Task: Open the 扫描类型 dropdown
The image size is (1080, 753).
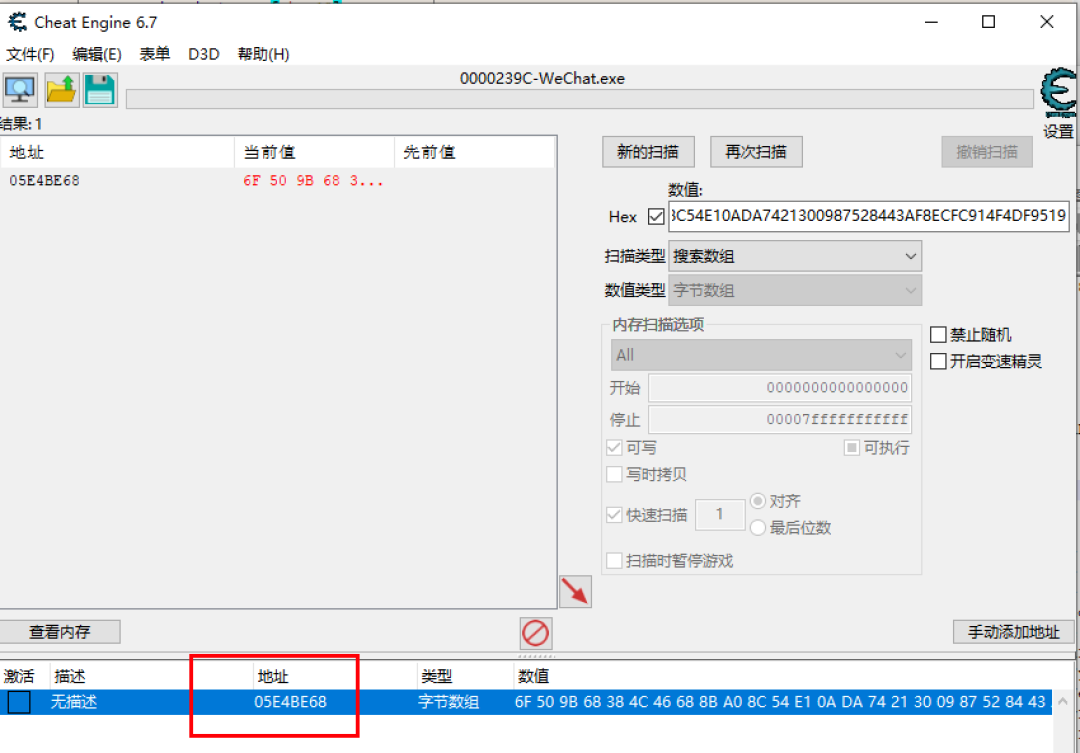Action: point(795,256)
